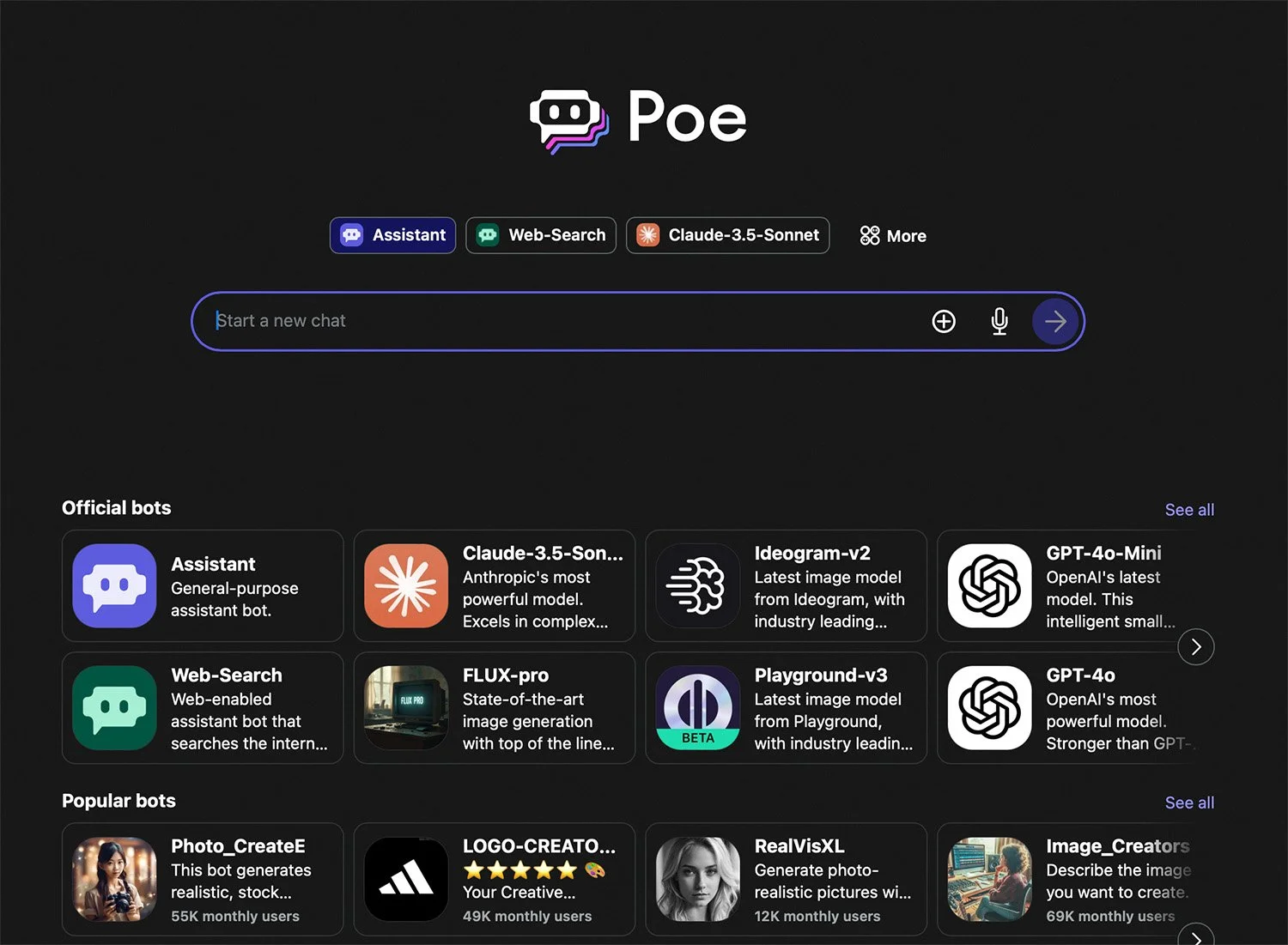The image size is (1288, 945).
Task: Click the Ideogram-v2 brain icon
Action: pos(697,585)
